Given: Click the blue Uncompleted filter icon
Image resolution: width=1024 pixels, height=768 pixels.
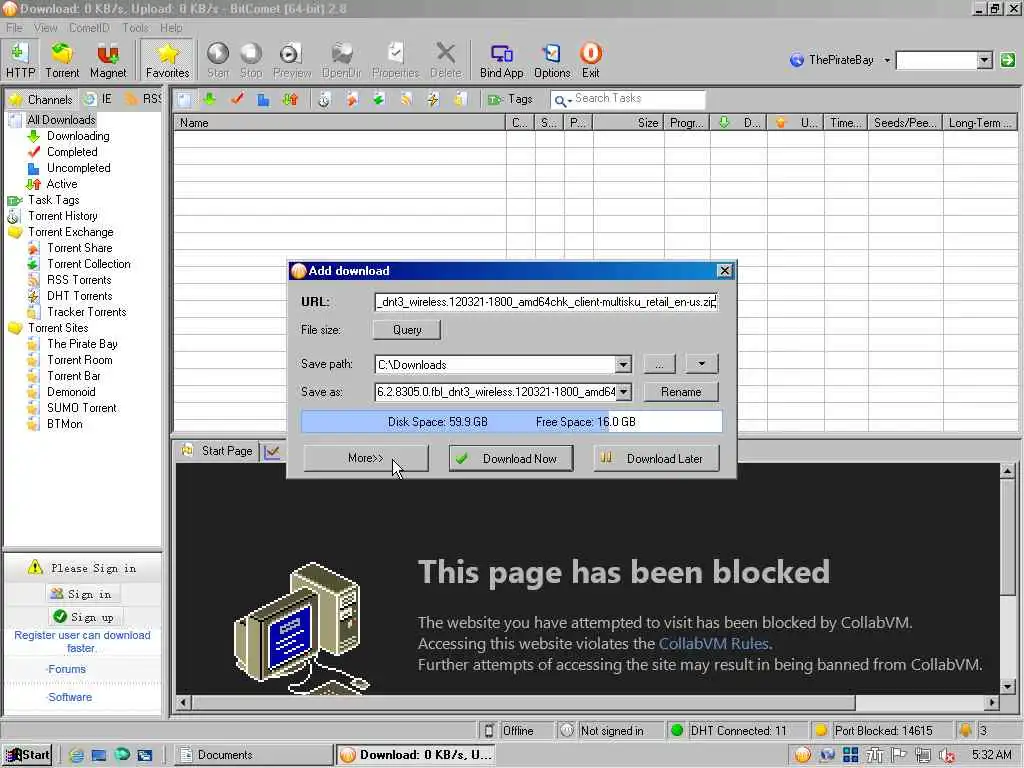Looking at the screenshot, I should pyautogui.click(x=263, y=99).
